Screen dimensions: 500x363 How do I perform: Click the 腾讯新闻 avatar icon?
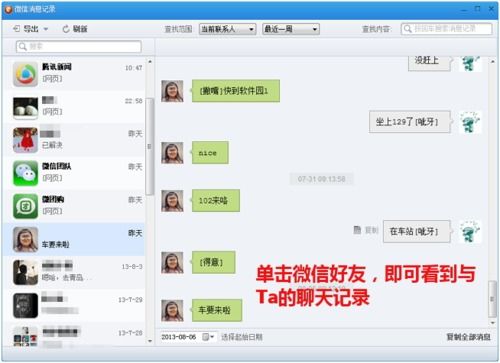click(25, 74)
